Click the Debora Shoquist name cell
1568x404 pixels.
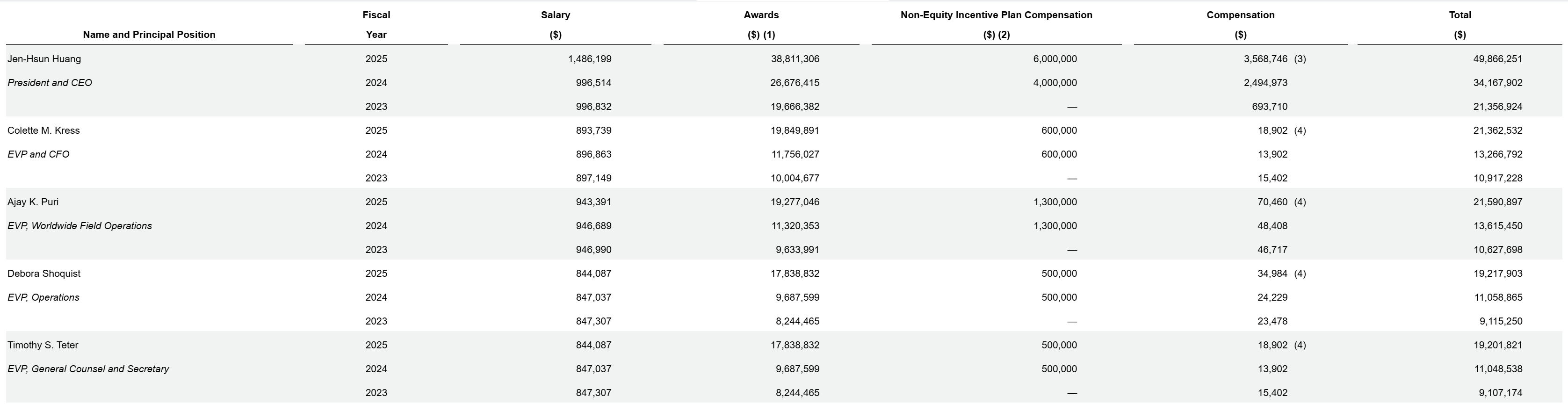pos(44,273)
